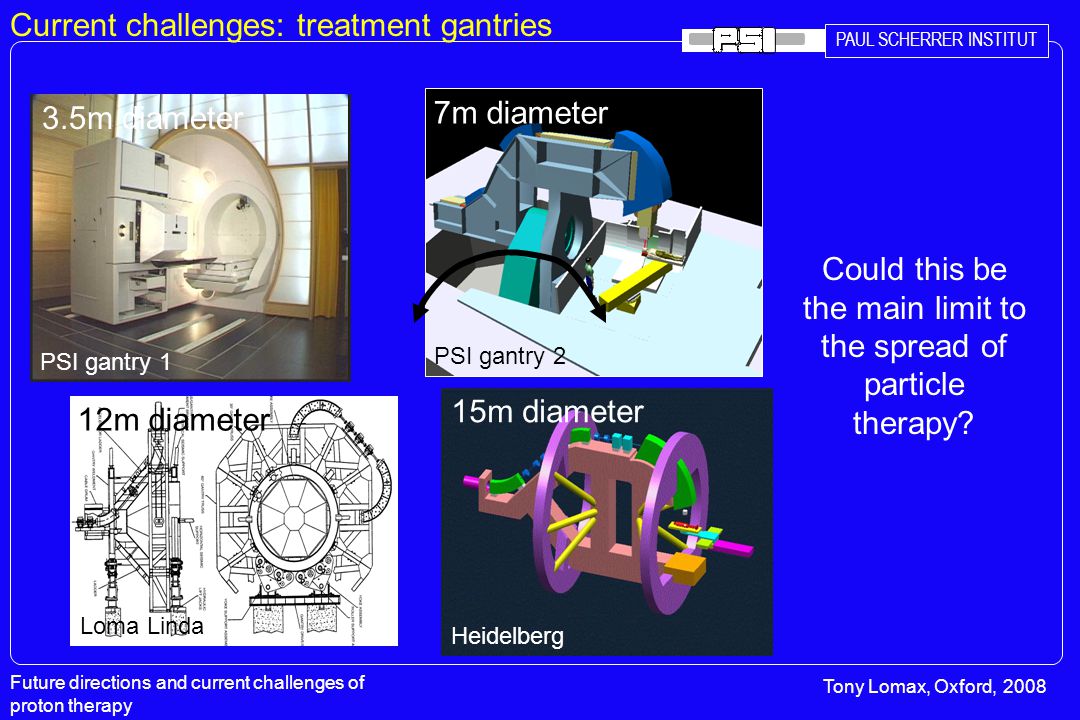Click the '12m diameter' caption
1080x720 pixels.
pyautogui.click(x=174, y=420)
